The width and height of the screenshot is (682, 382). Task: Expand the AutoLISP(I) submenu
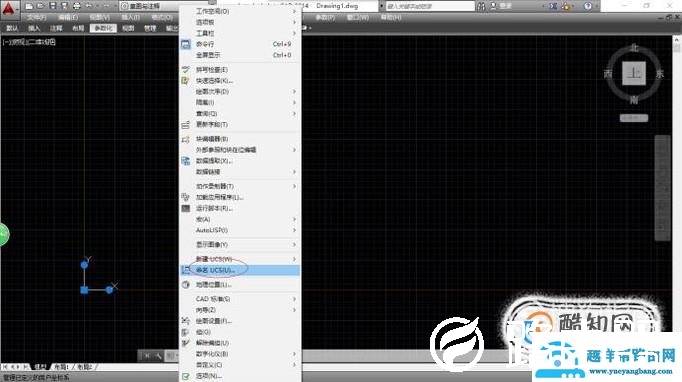tap(240, 230)
